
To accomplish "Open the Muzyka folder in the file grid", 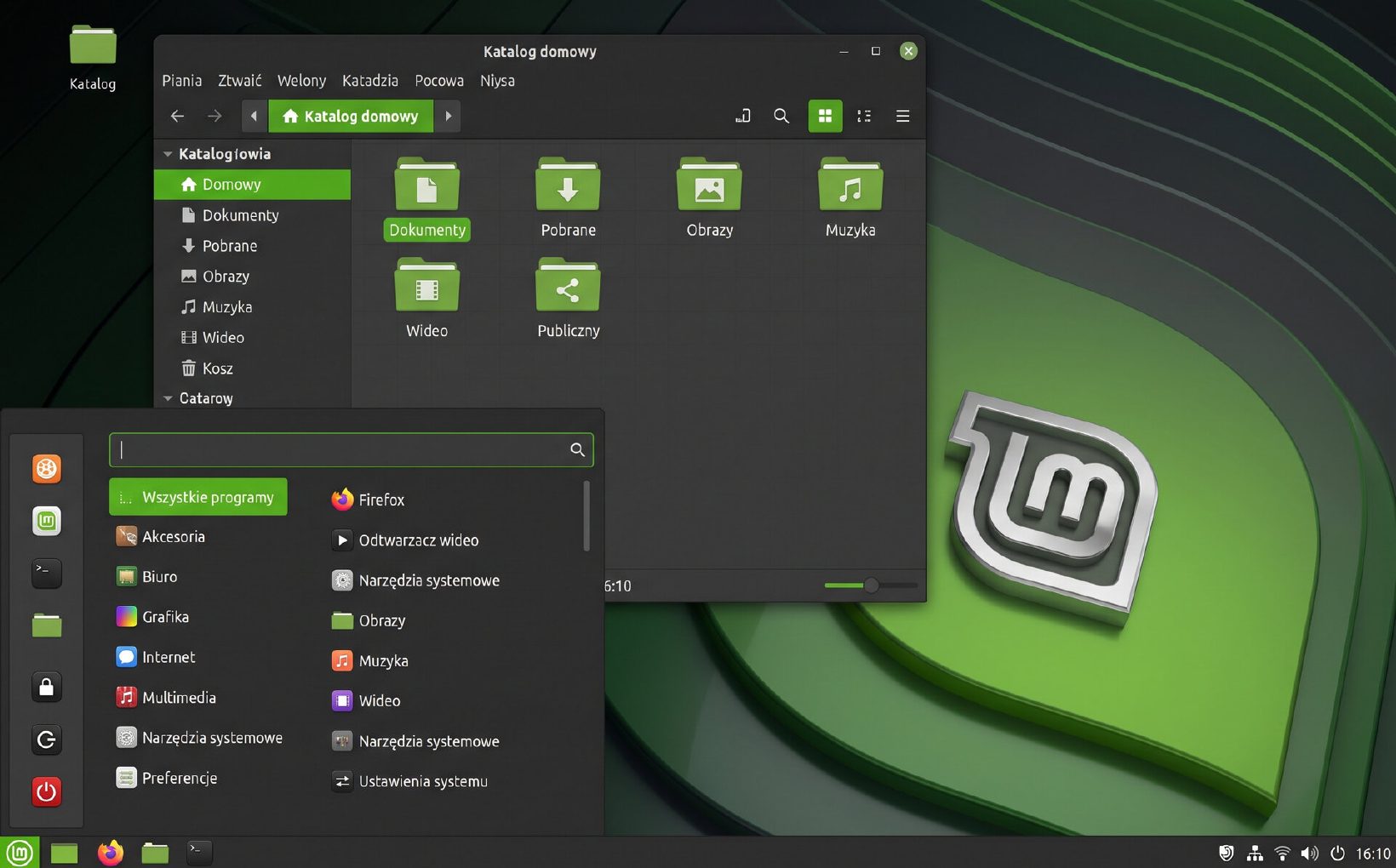I will coord(850,185).
